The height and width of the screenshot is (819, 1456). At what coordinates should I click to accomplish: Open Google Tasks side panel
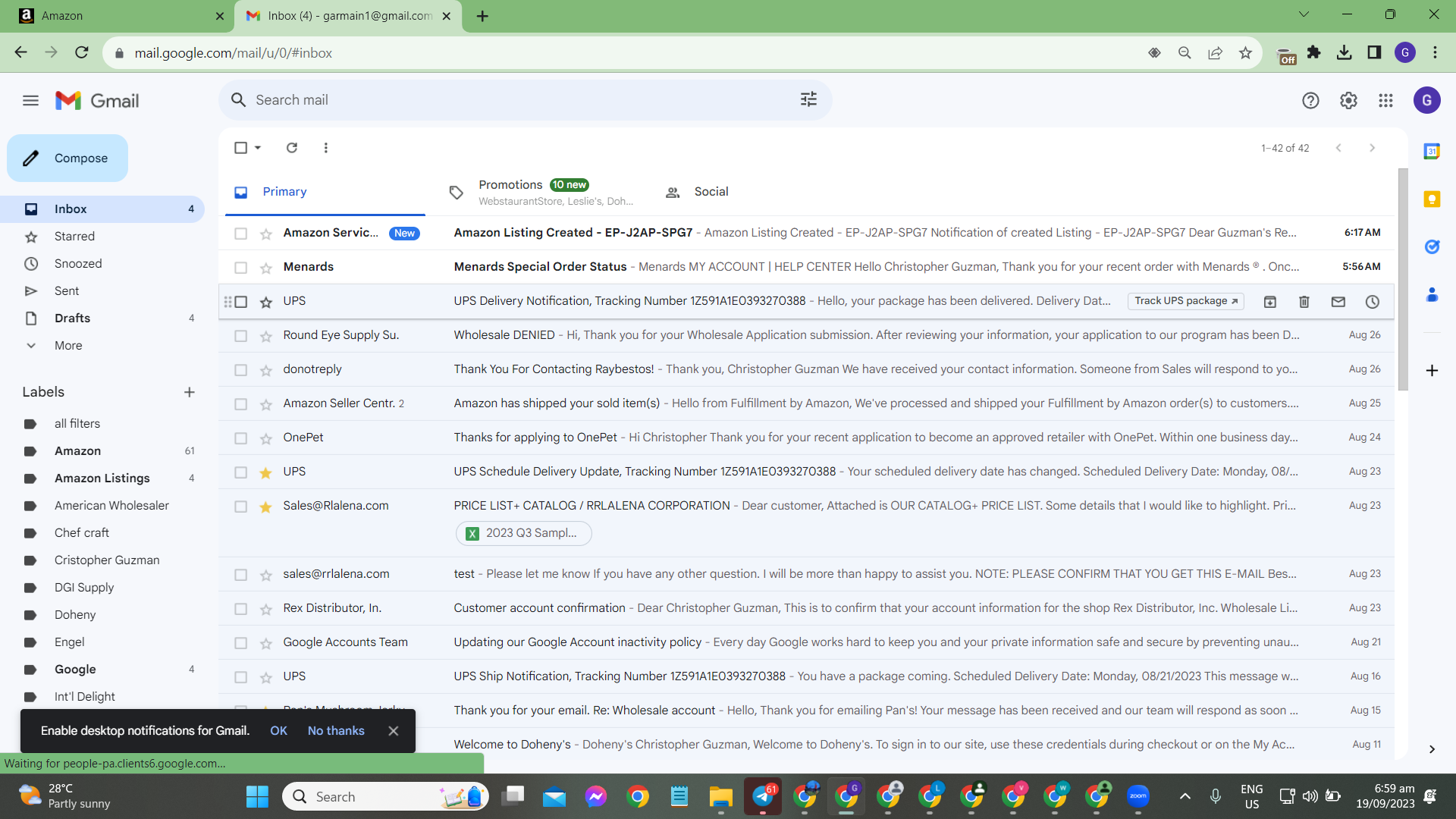tap(1432, 246)
